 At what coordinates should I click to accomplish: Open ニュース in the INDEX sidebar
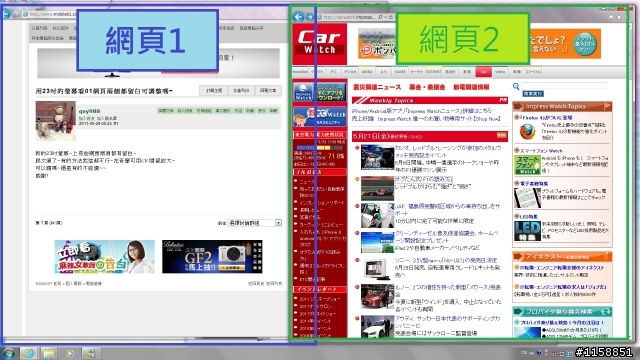point(307,181)
